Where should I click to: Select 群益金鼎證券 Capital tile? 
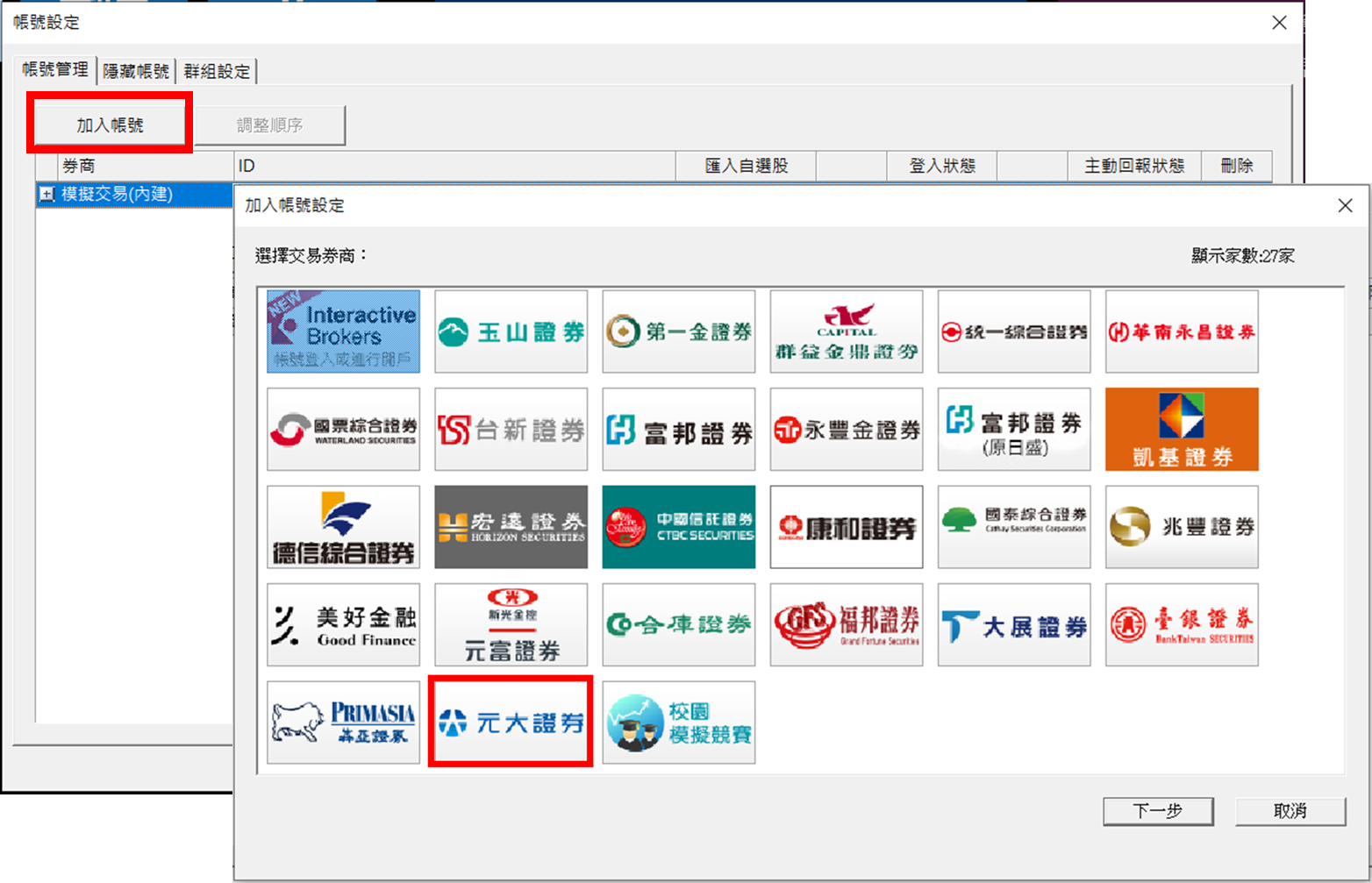847,331
